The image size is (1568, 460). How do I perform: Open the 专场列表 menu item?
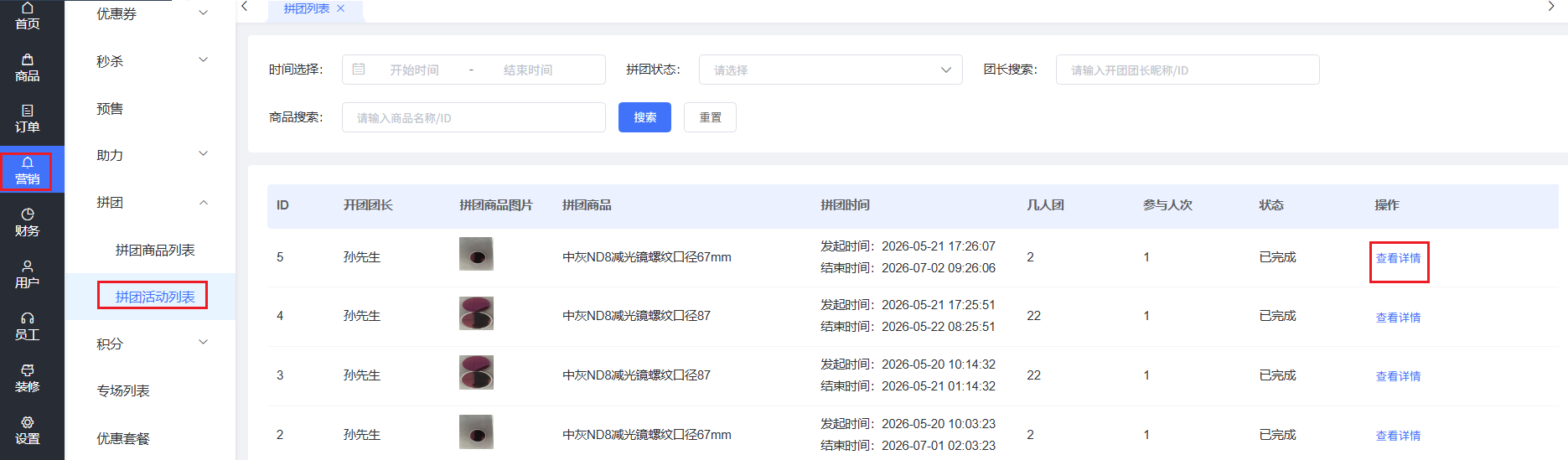coord(123,390)
